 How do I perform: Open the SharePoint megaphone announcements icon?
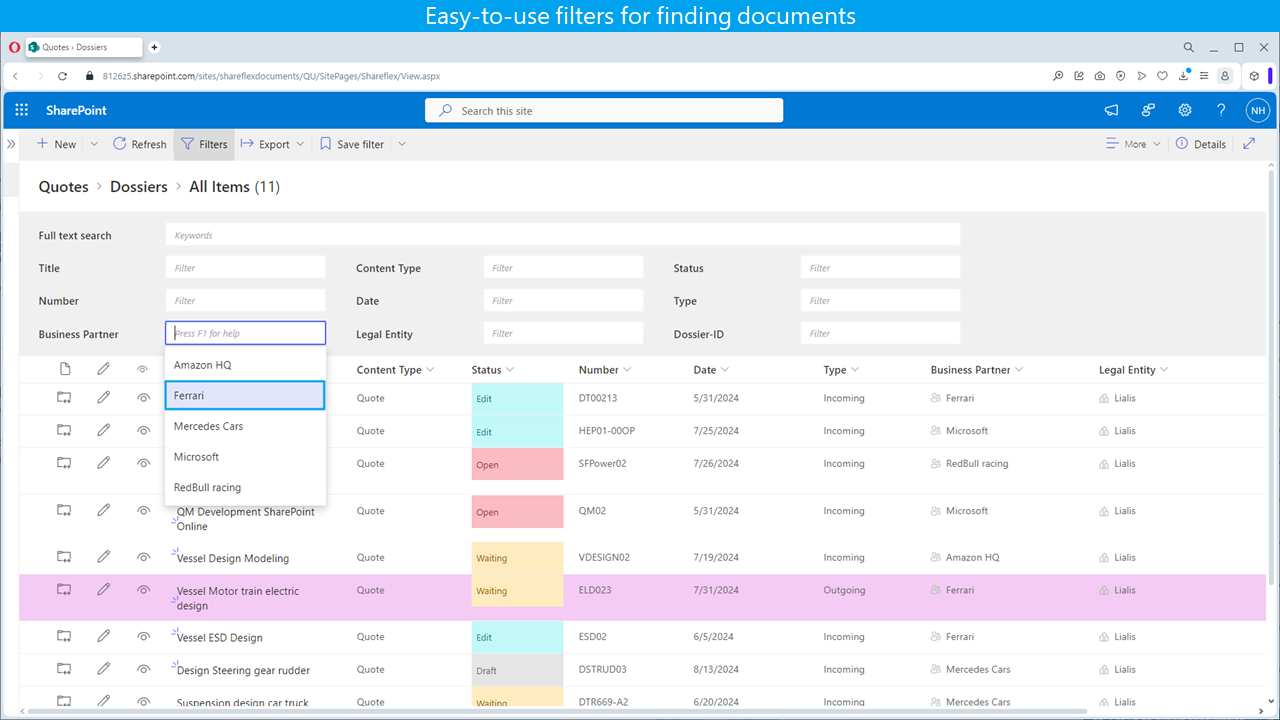[x=1111, y=110]
